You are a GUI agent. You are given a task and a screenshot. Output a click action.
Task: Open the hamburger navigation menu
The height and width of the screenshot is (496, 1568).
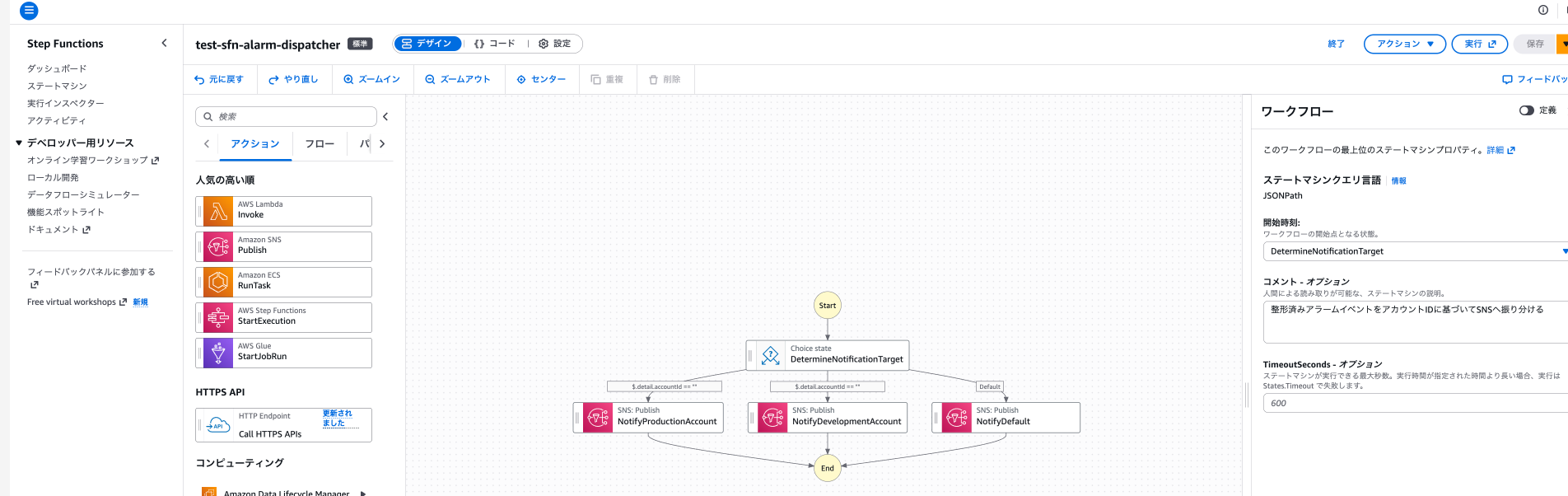point(29,11)
